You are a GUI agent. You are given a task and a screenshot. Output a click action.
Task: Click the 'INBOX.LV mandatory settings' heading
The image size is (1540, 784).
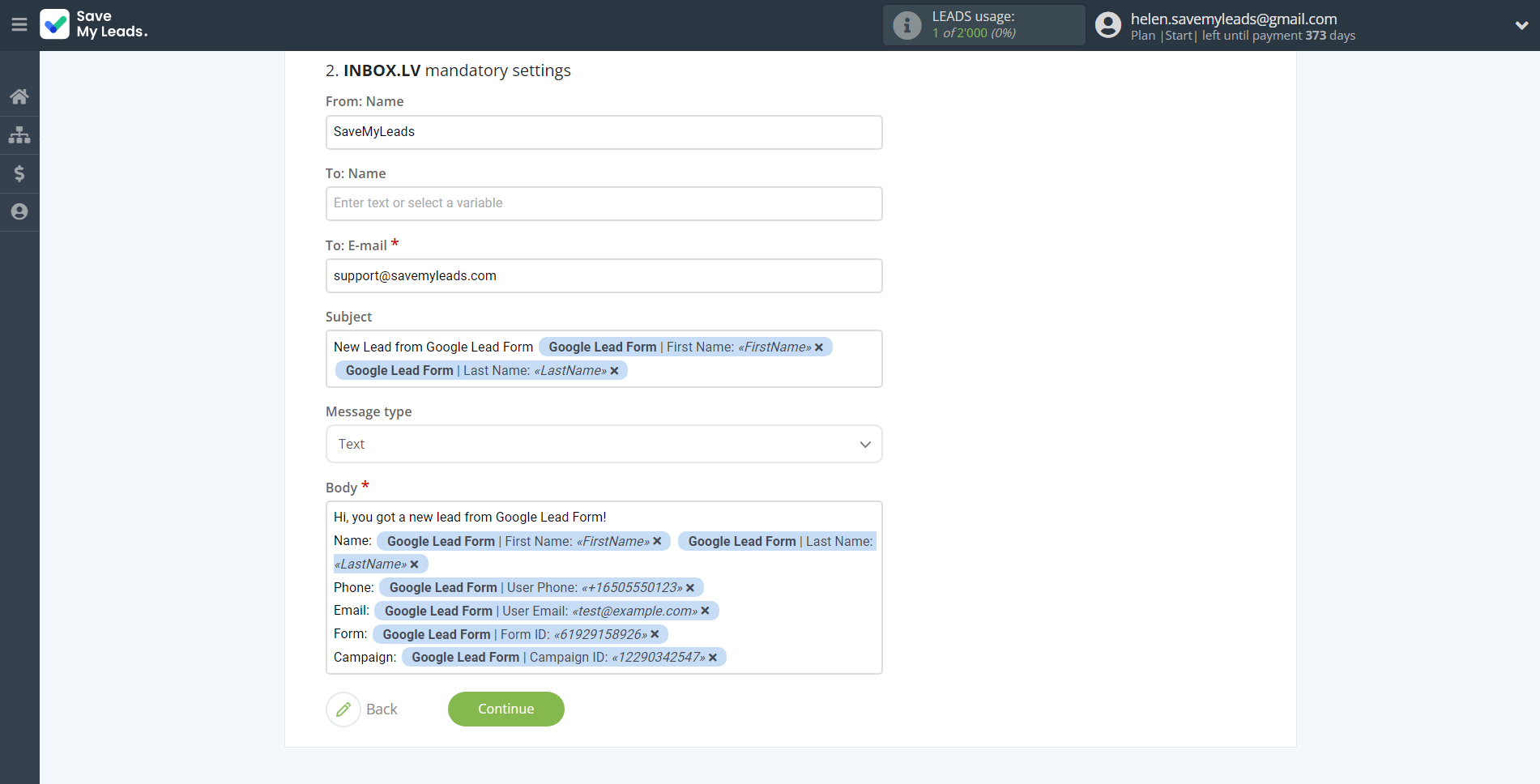(448, 70)
